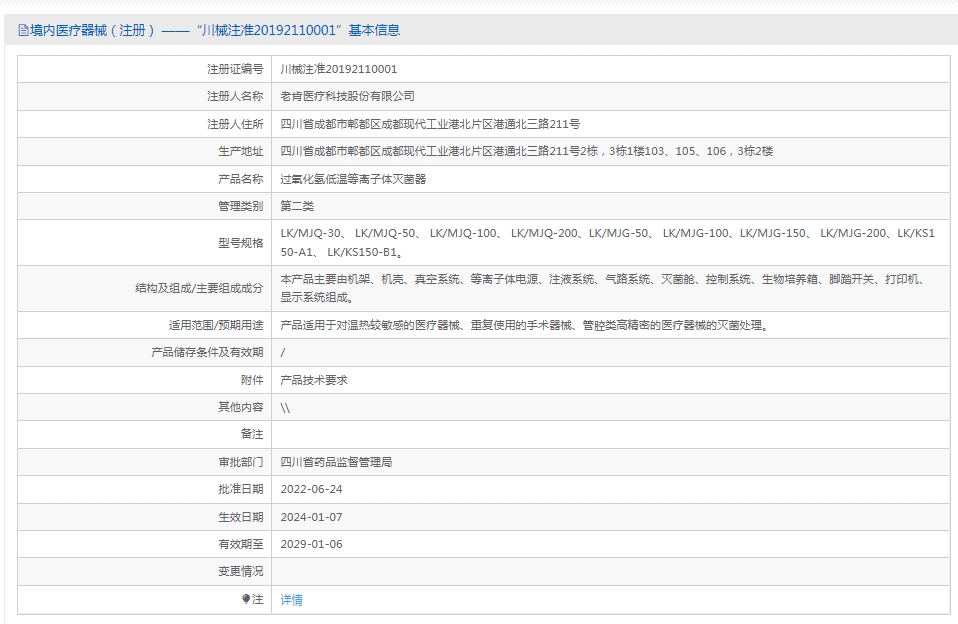Click the 注册人住所 address value ending 211号
Screen dimensions: 958x624
coord(430,124)
